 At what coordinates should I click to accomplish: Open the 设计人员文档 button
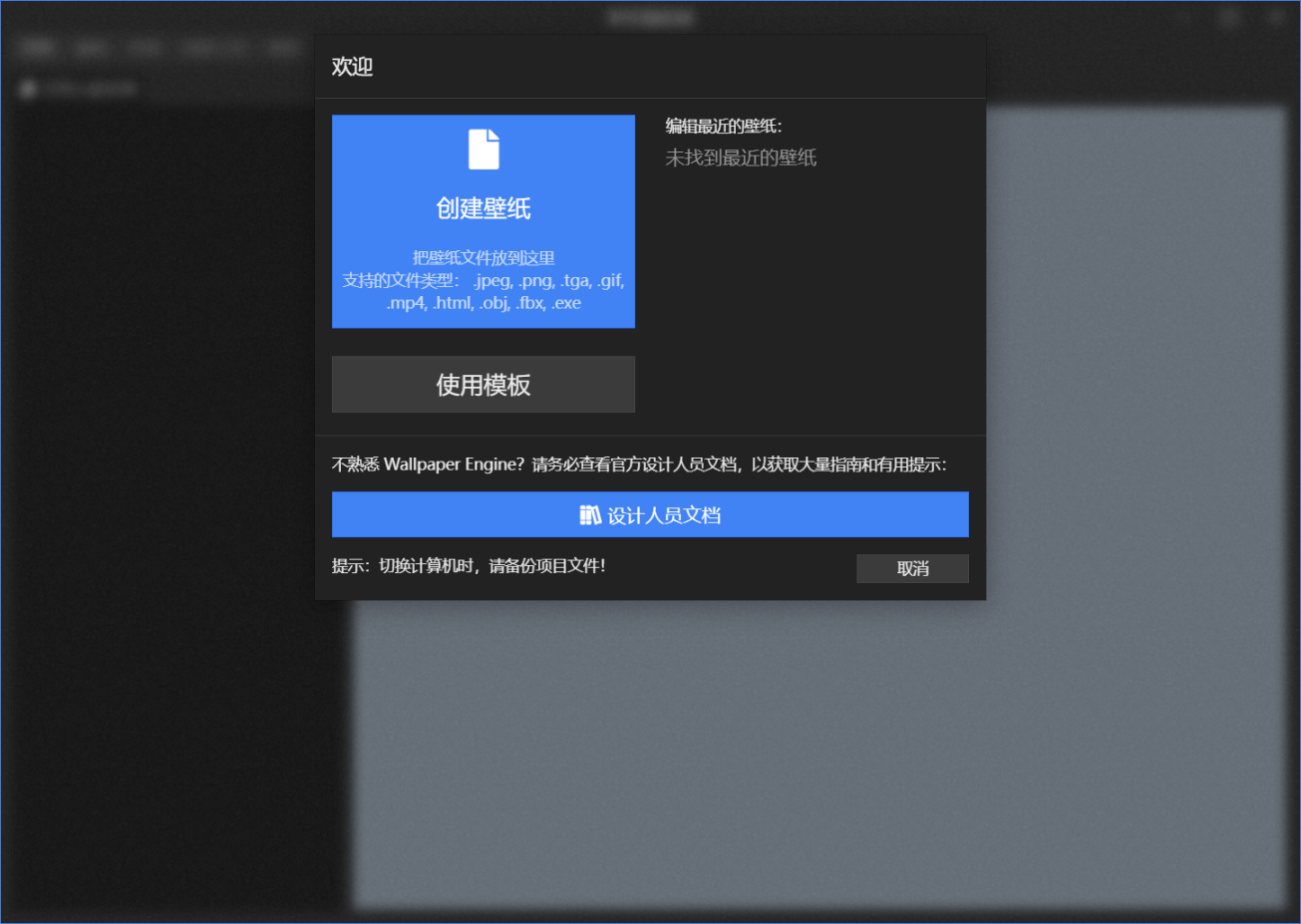click(x=650, y=514)
